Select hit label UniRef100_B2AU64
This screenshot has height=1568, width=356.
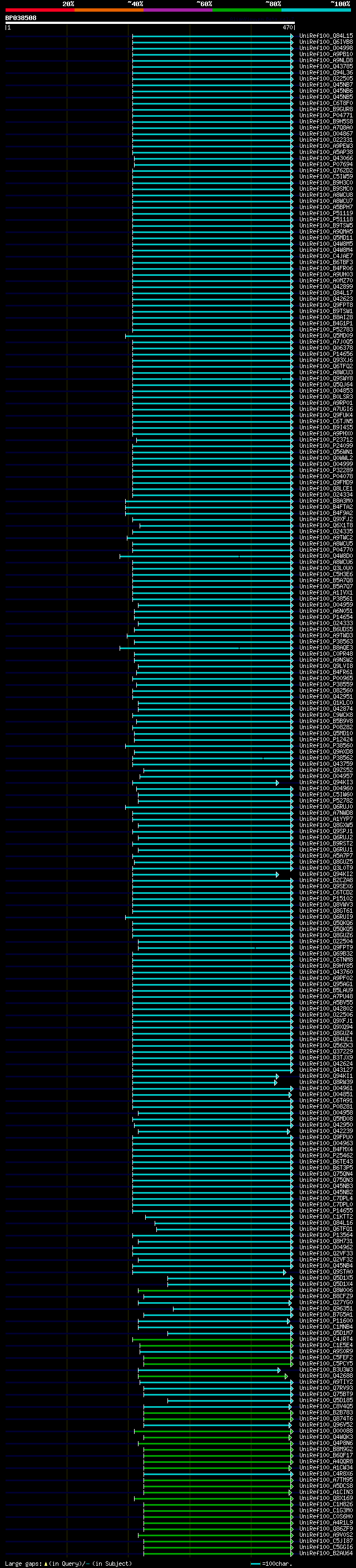[326, 1554]
